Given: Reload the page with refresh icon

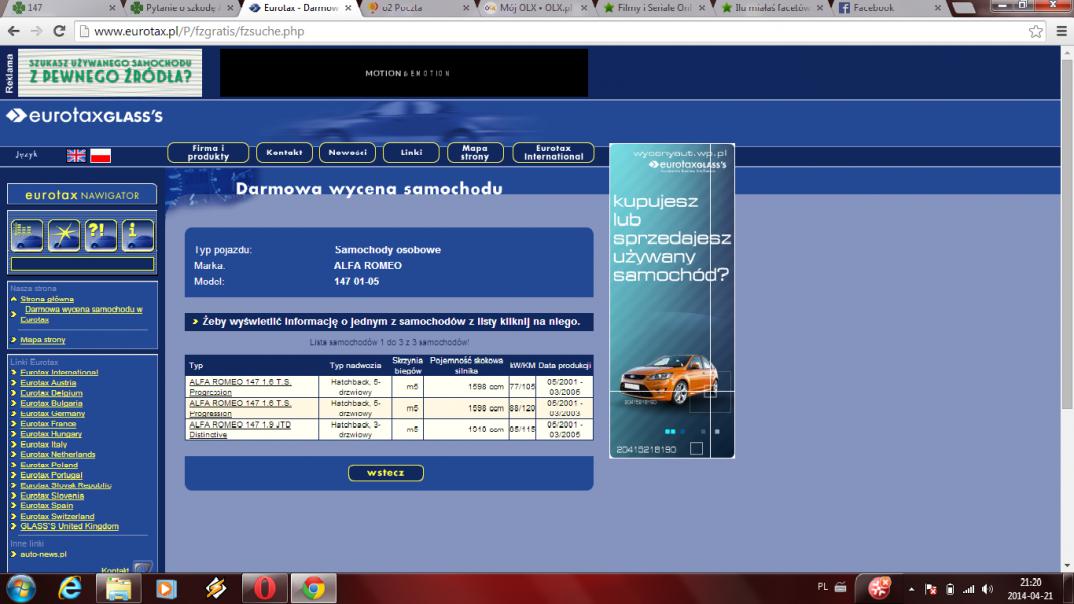Looking at the screenshot, I should coord(60,32).
